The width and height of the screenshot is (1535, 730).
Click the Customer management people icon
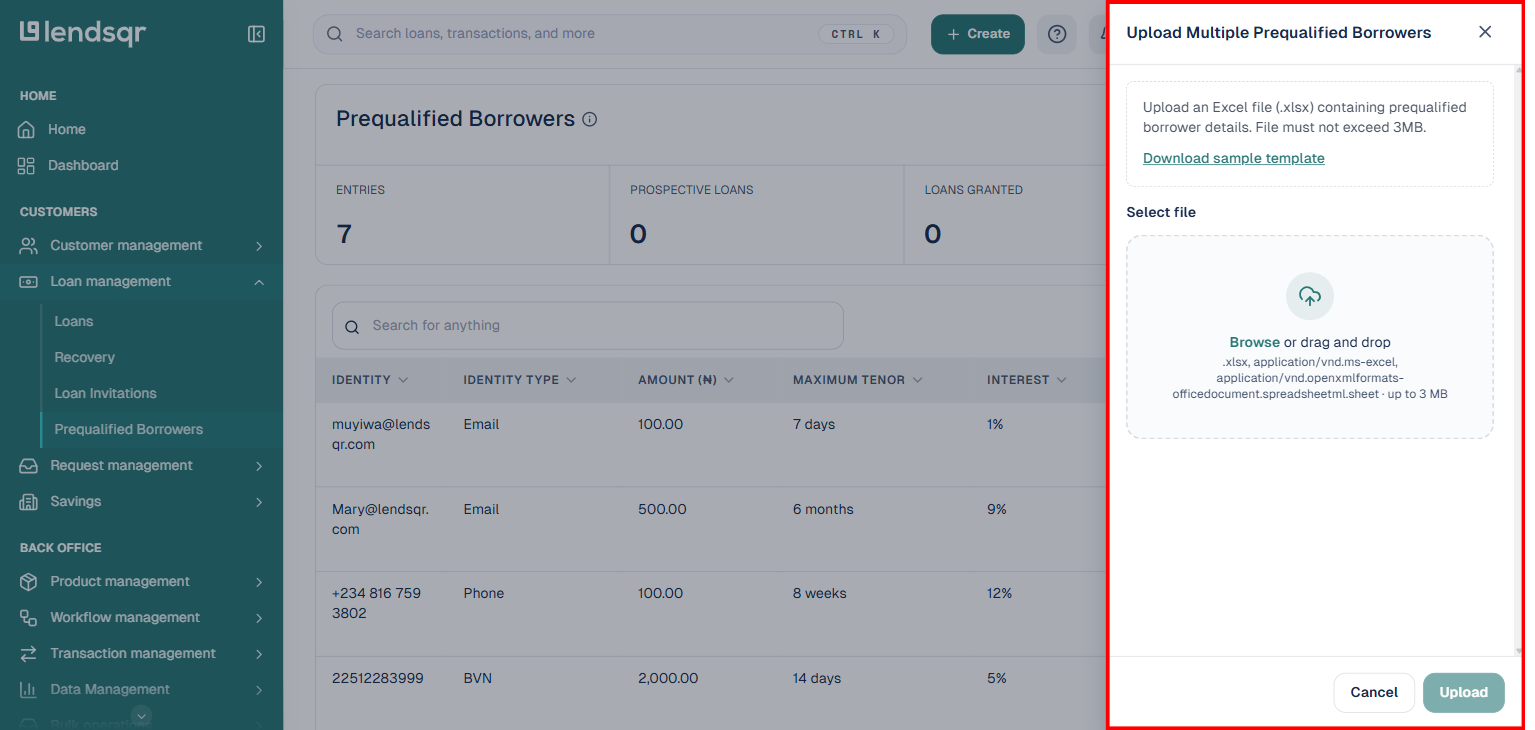[x=29, y=245]
